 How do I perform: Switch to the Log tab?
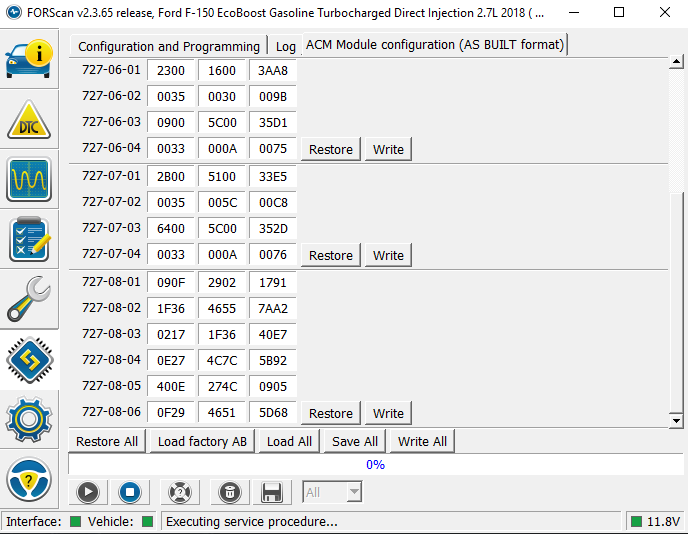[286, 47]
